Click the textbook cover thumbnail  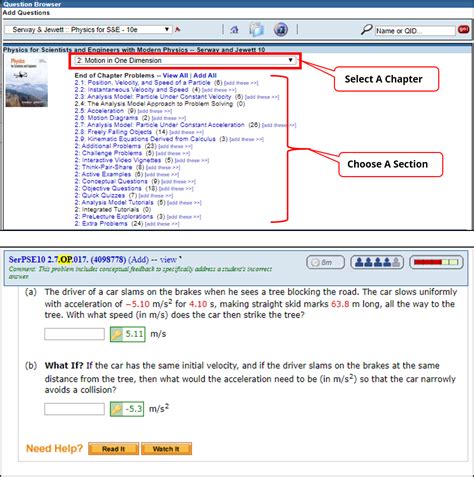(27, 82)
